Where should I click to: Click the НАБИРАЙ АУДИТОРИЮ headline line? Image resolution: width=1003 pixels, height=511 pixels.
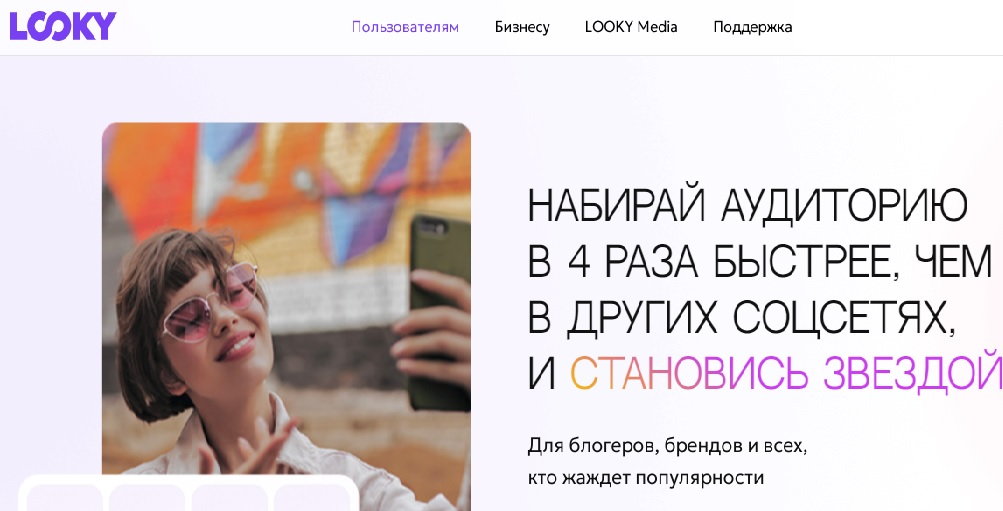point(748,205)
